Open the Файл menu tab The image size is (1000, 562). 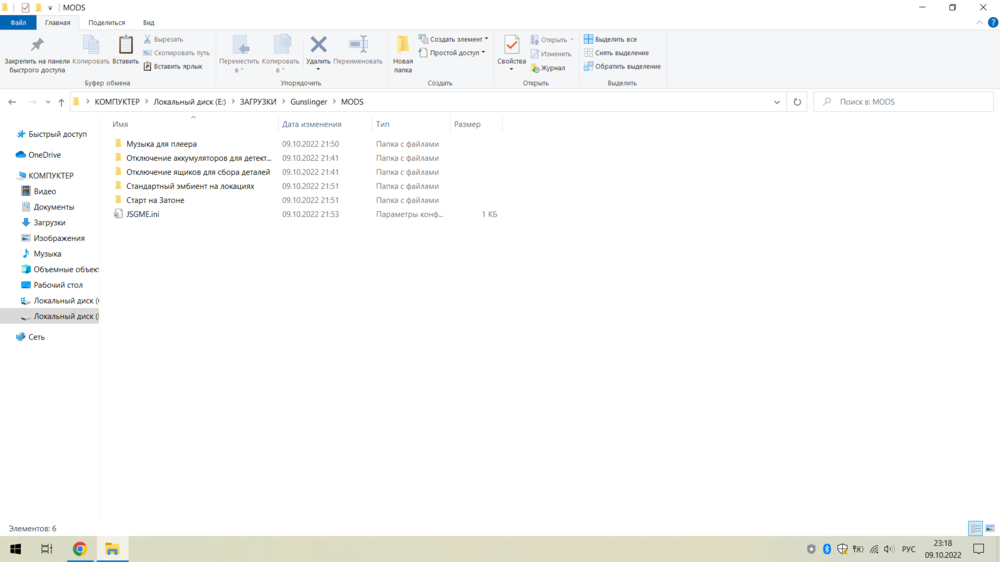click(18, 22)
